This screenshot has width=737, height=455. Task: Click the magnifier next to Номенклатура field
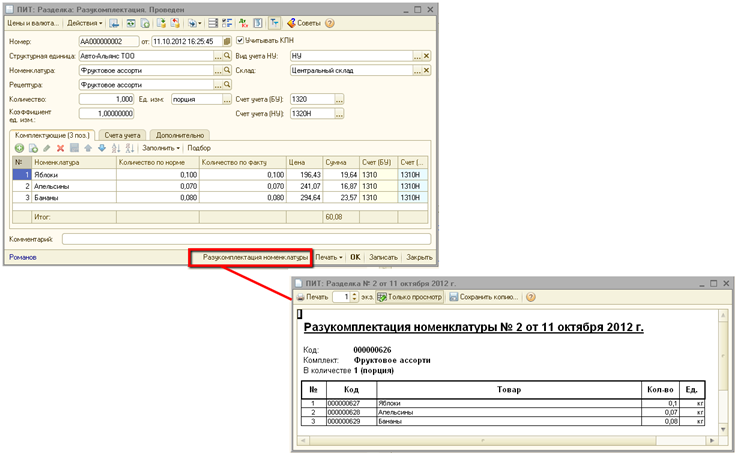pyautogui.click(x=229, y=71)
